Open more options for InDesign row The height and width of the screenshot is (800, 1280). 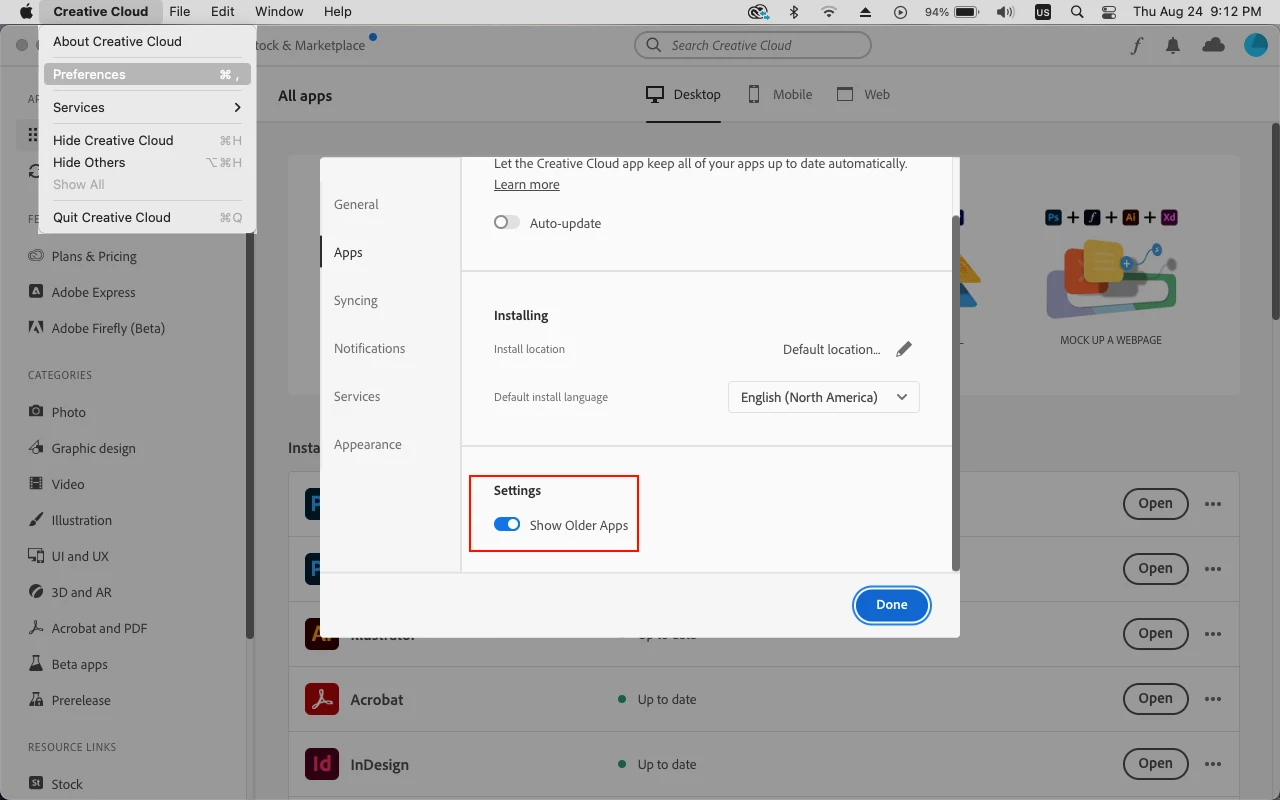tap(1213, 764)
